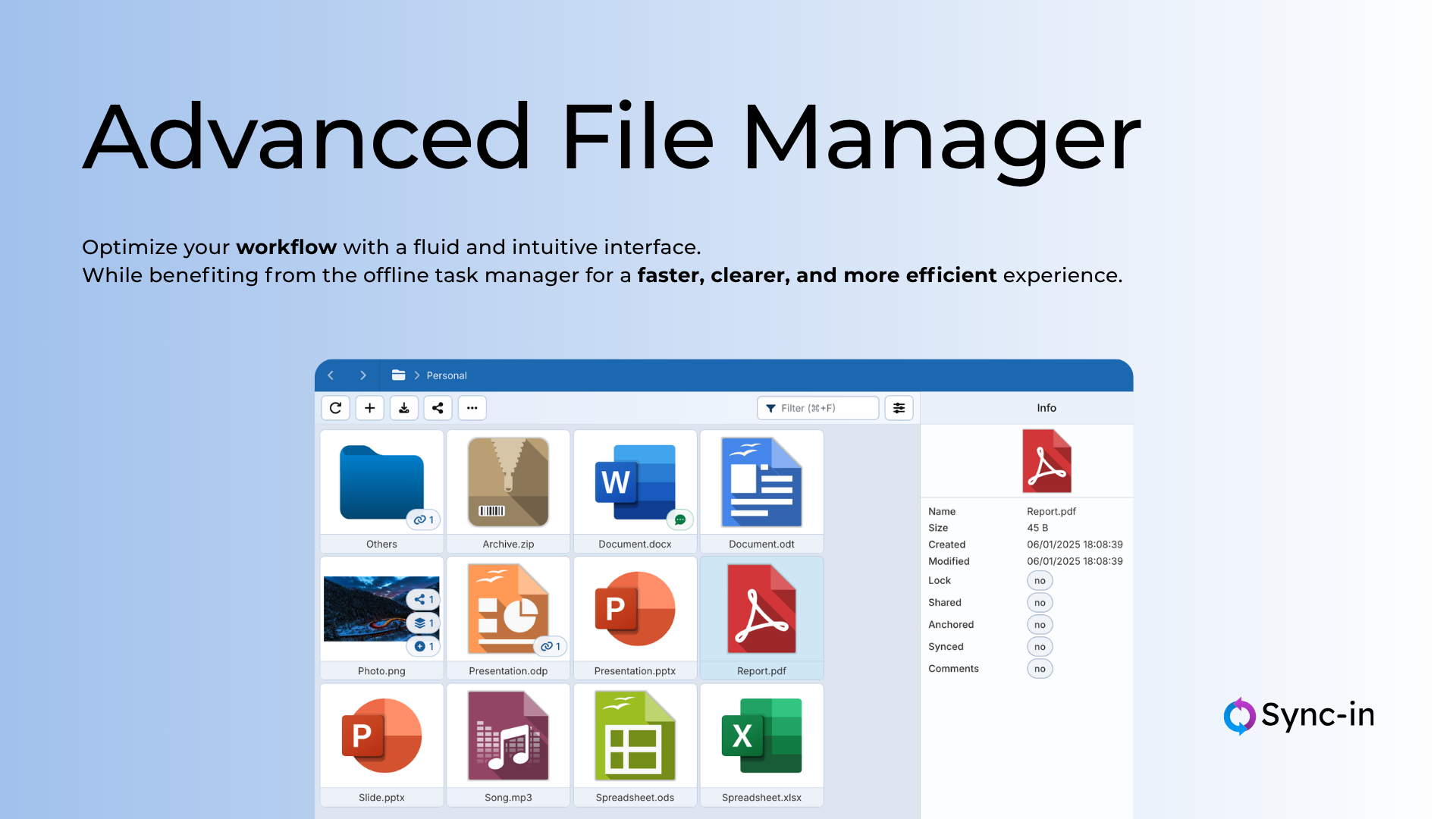
Task: Expand the breadcrumb chevron before Personal
Action: pyautogui.click(x=417, y=375)
